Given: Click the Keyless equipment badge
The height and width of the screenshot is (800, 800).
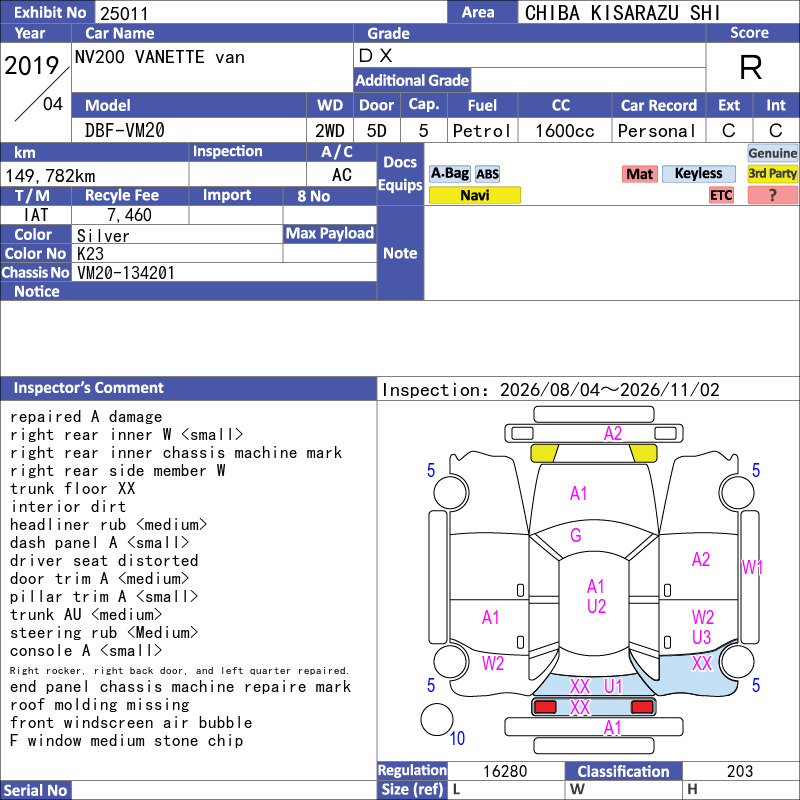Looking at the screenshot, I should tap(698, 174).
